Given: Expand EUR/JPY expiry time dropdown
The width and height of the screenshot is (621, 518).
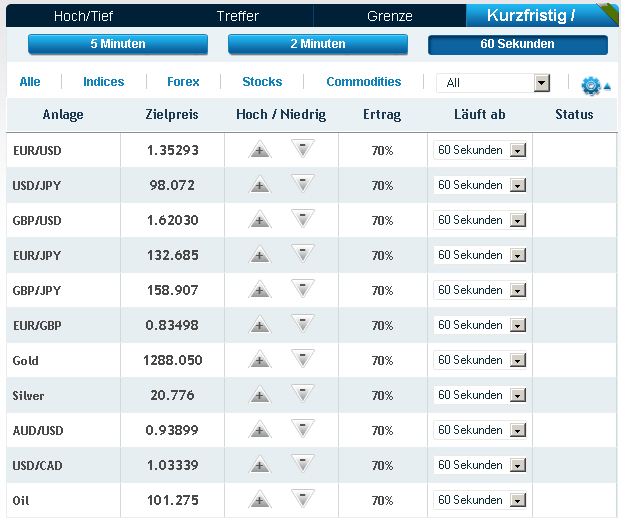Looking at the screenshot, I should (x=480, y=255).
